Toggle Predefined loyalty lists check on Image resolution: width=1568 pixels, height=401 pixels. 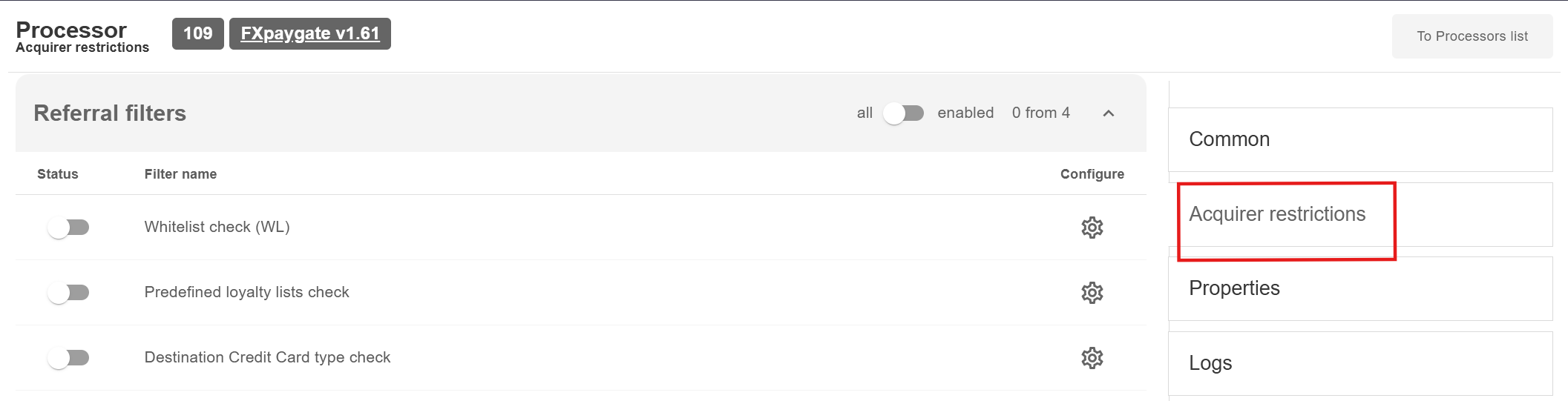(68, 293)
